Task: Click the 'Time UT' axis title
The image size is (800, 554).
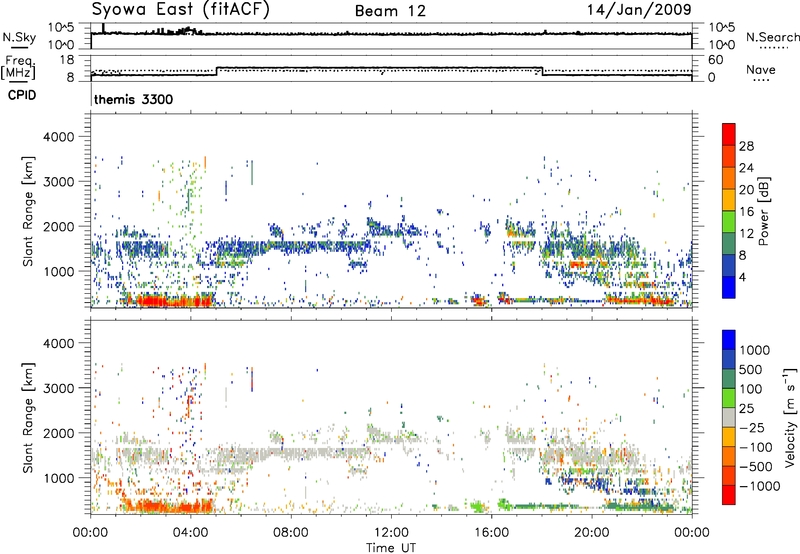Action: click(391, 548)
